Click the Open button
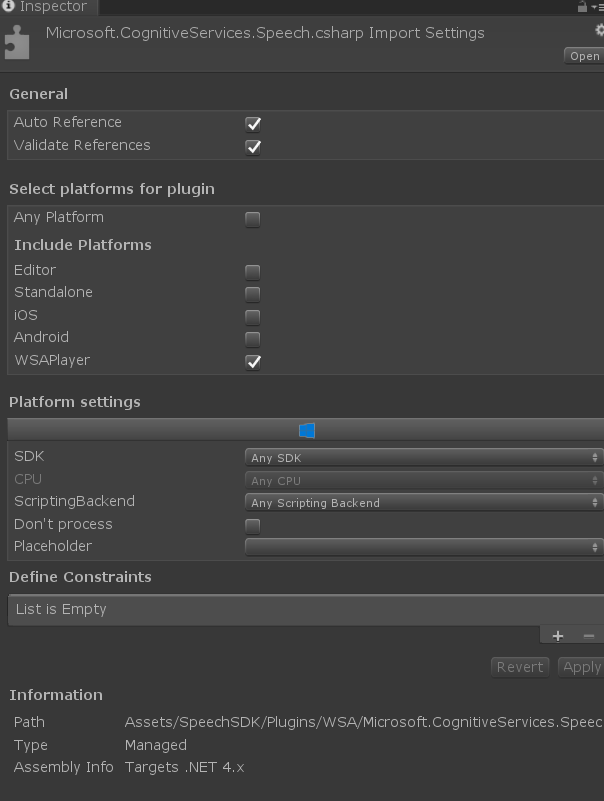 click(x=584, y=55)
